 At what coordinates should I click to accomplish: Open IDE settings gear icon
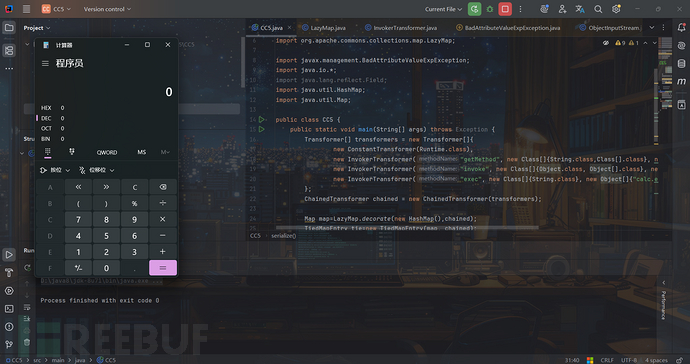tap(616, 9)
